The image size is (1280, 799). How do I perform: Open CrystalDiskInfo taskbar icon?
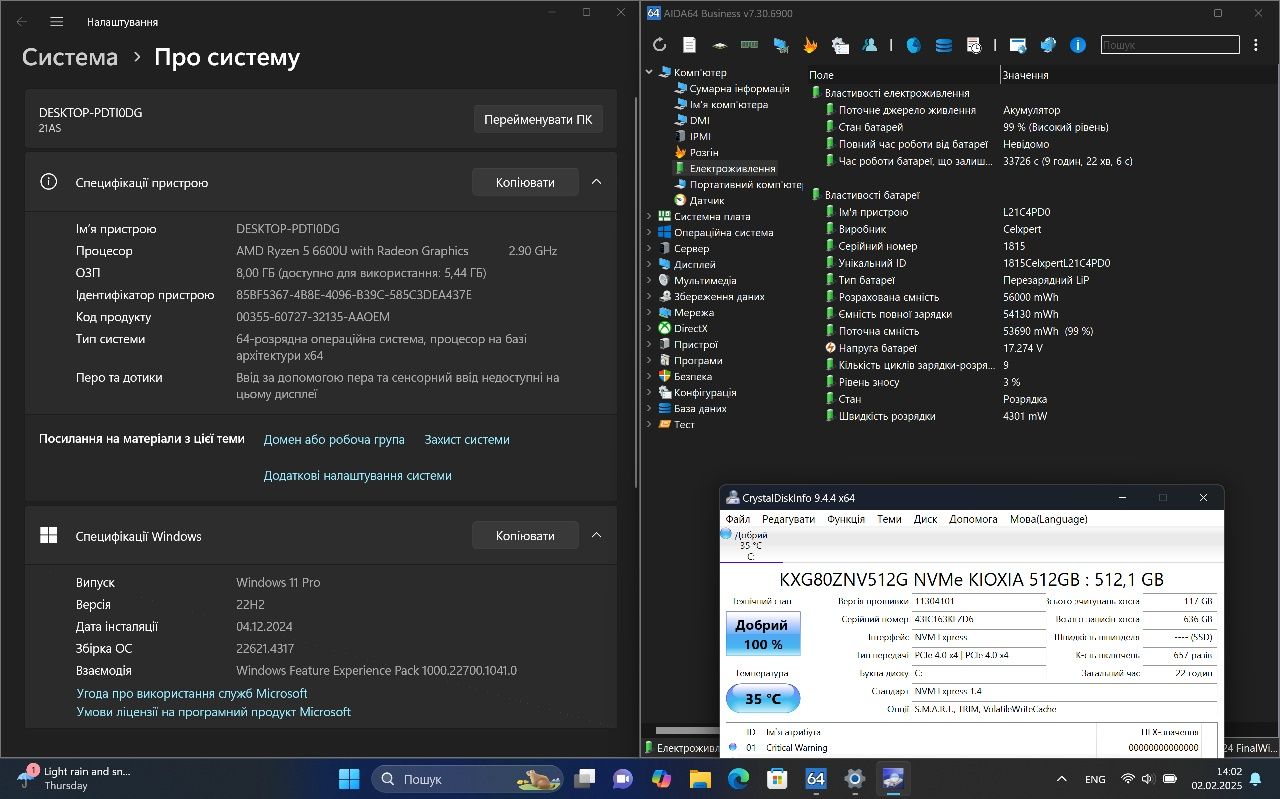893,779
